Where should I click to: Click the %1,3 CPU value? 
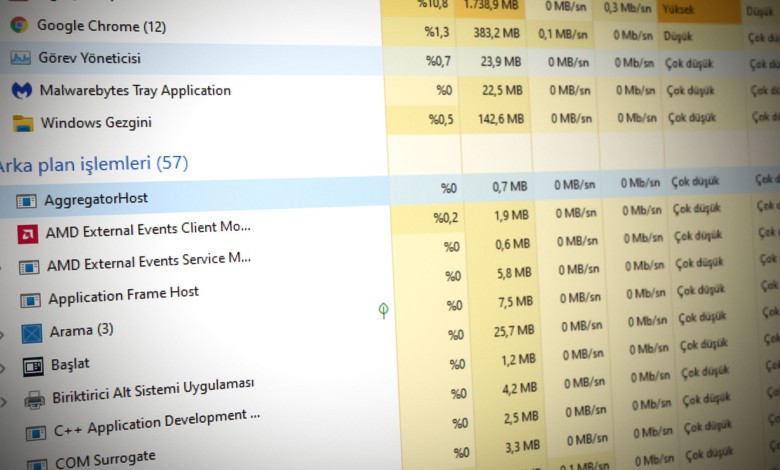436,32
